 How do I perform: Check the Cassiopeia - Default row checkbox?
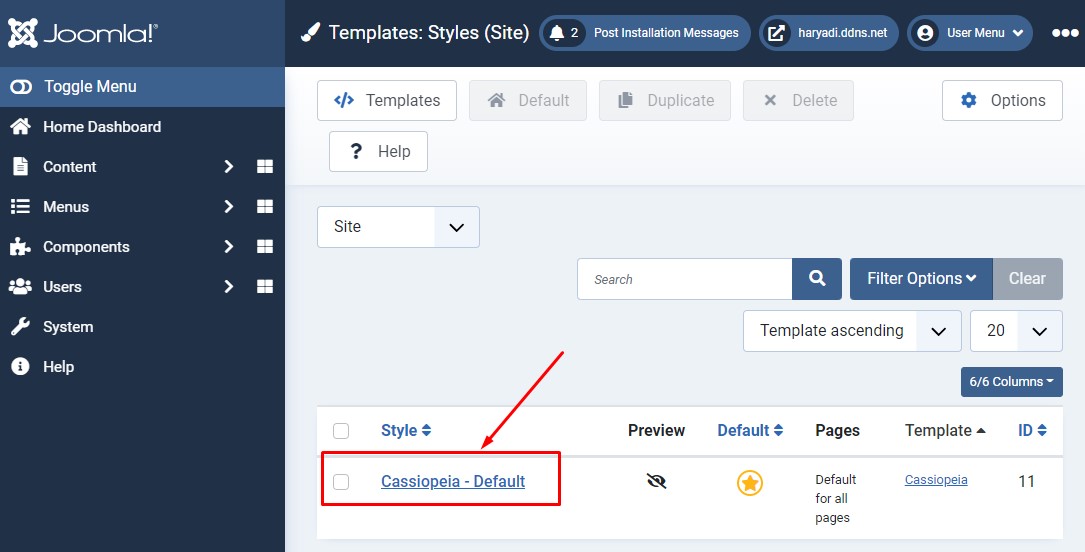[x=341, y=482]
